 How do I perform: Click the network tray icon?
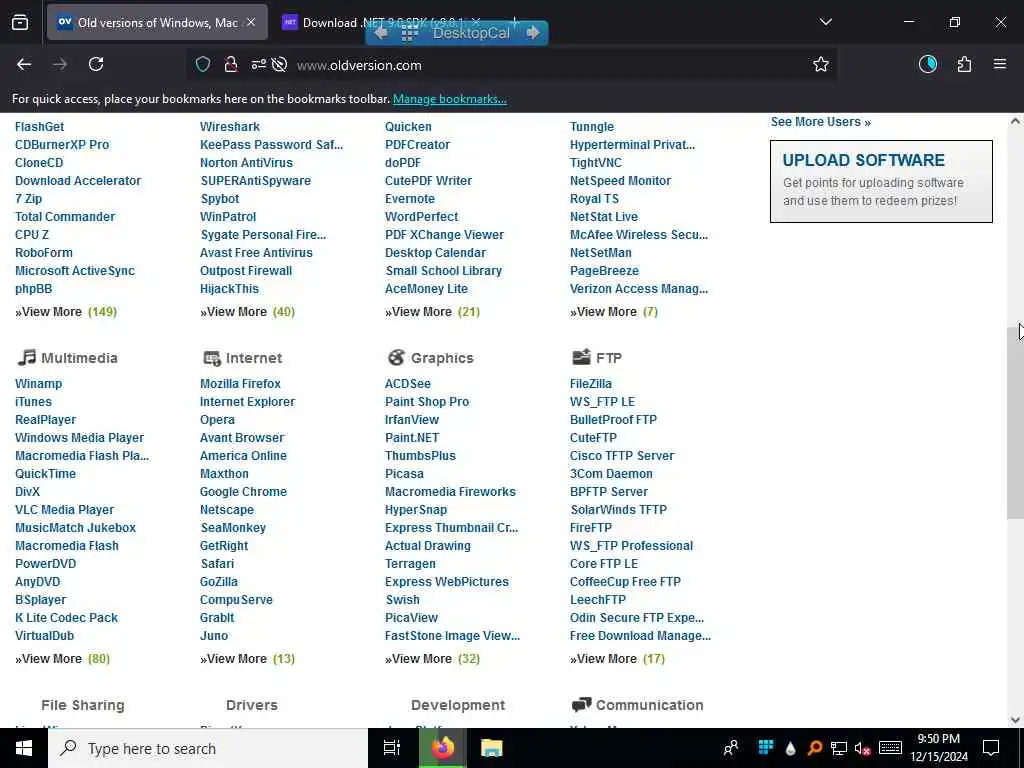pyautogui.click(x=839, y=748)
